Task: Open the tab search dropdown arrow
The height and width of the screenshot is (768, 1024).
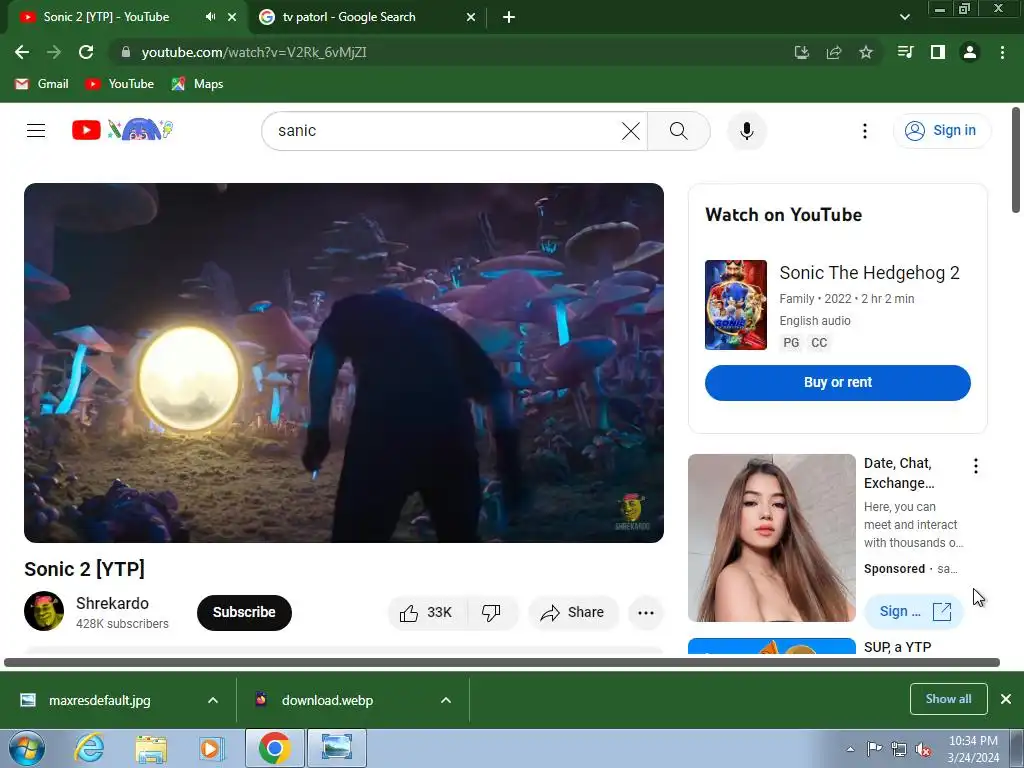Action: coord(904,17)
